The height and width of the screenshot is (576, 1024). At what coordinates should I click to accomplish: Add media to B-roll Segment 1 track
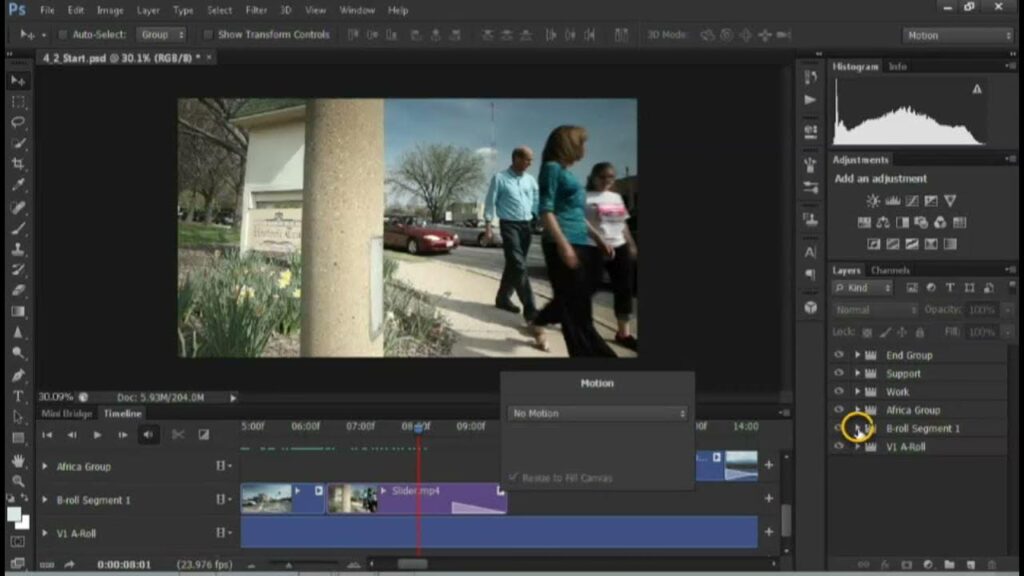click(769, 498)
